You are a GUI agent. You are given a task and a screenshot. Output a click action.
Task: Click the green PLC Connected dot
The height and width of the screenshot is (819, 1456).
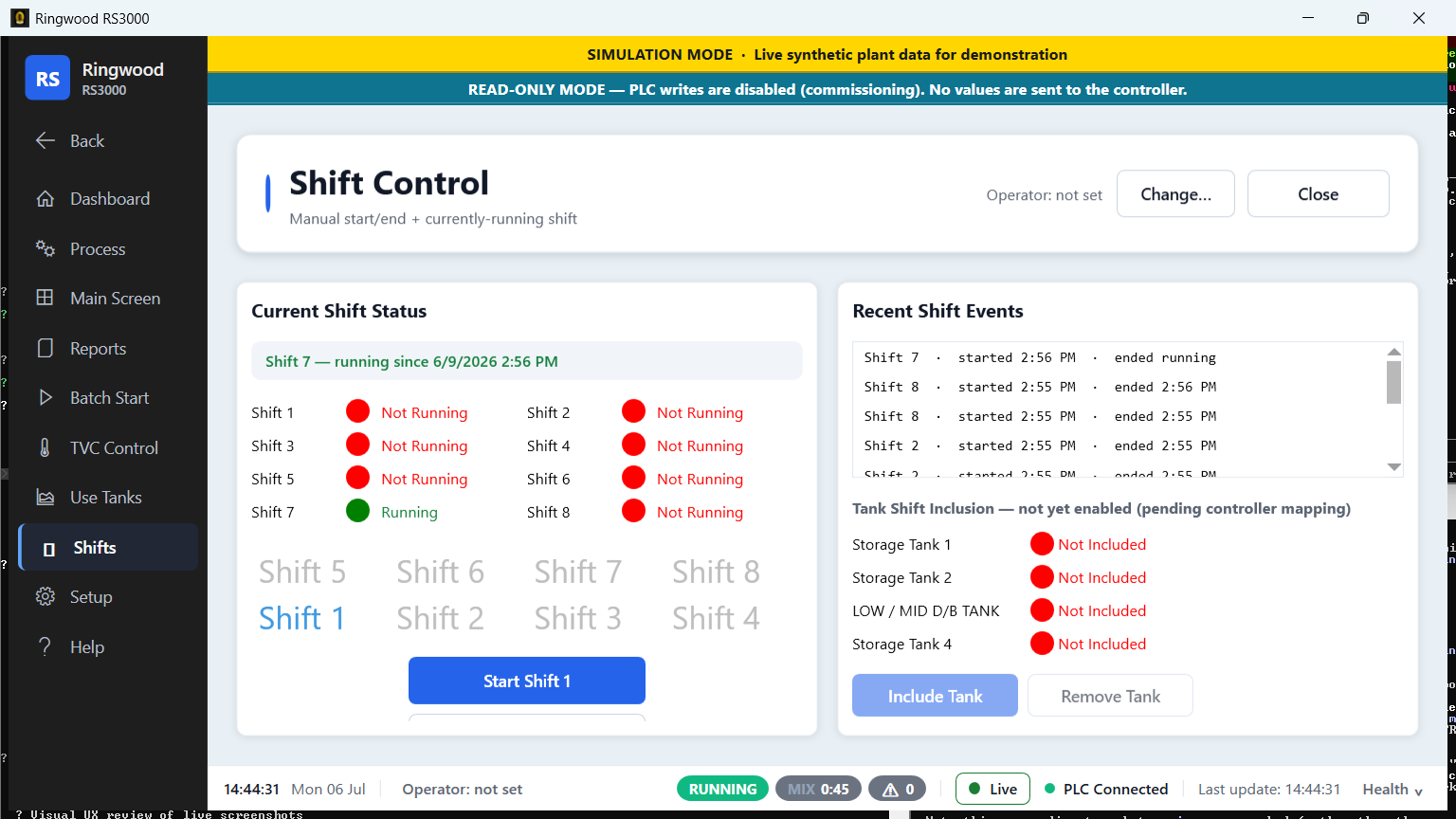coord(1049,789)
